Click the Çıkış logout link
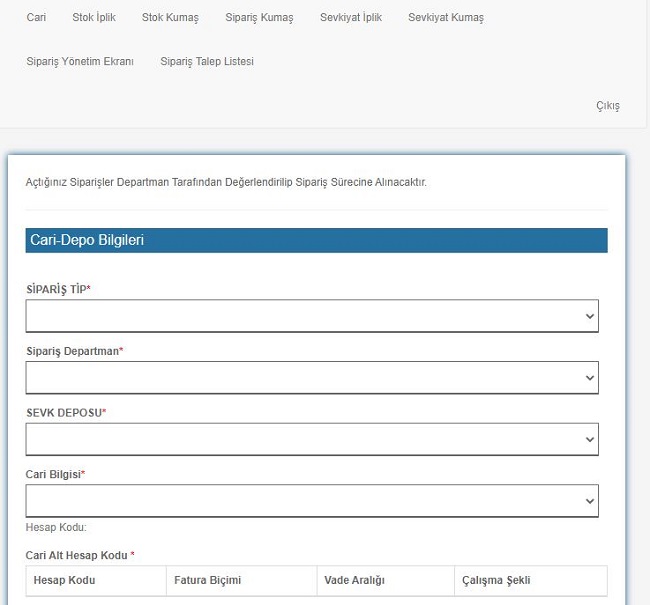Image resolution: width=650 pixels, height=605 pixels. [x=608, y=105]
